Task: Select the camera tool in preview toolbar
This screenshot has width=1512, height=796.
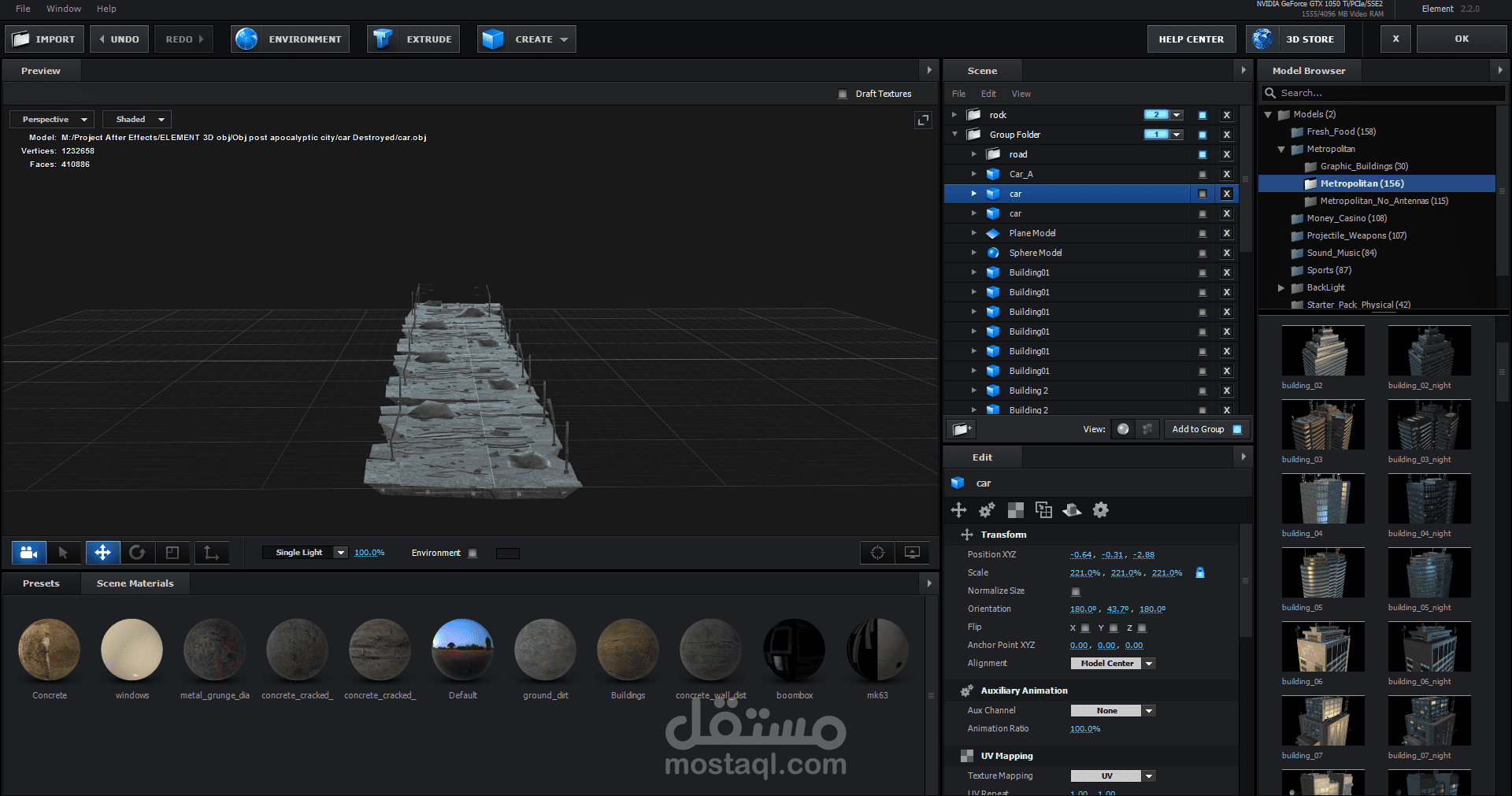Action: [29, 553]
